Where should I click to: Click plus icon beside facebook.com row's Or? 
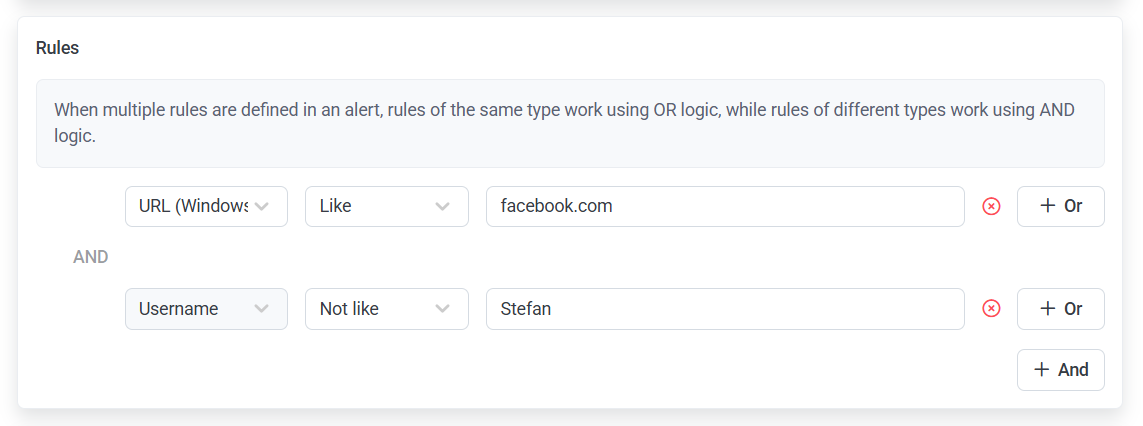(1048, 206)
